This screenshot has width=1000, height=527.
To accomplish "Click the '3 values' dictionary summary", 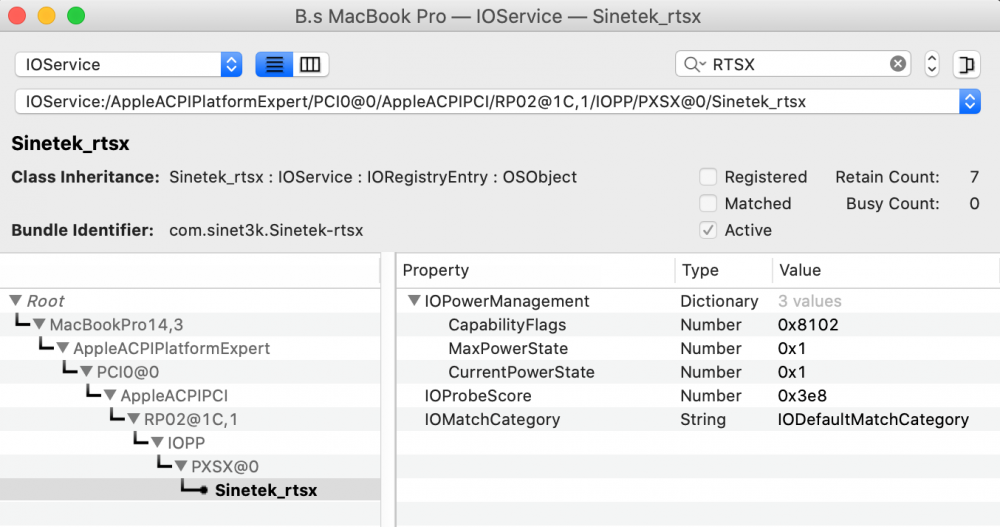I will pos(809,301).
